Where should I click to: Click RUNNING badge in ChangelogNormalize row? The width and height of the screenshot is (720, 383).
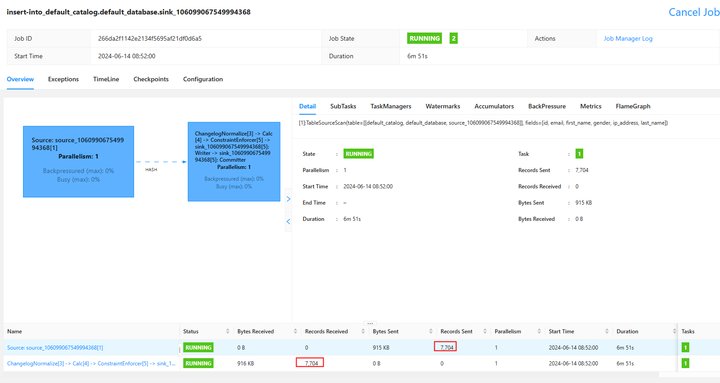[x=198, y=363]
